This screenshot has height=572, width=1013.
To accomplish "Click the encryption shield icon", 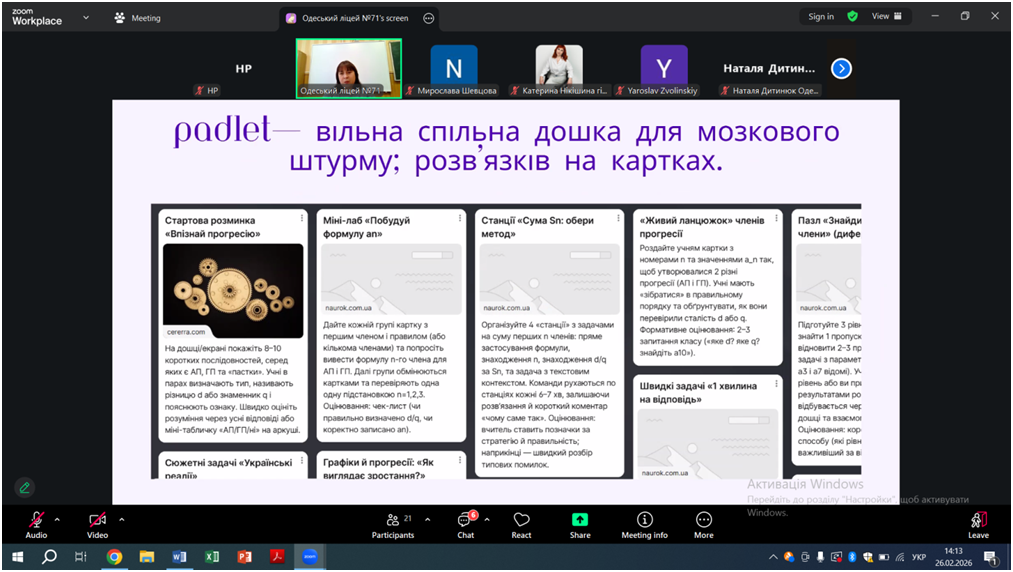I will pos(852,17).
